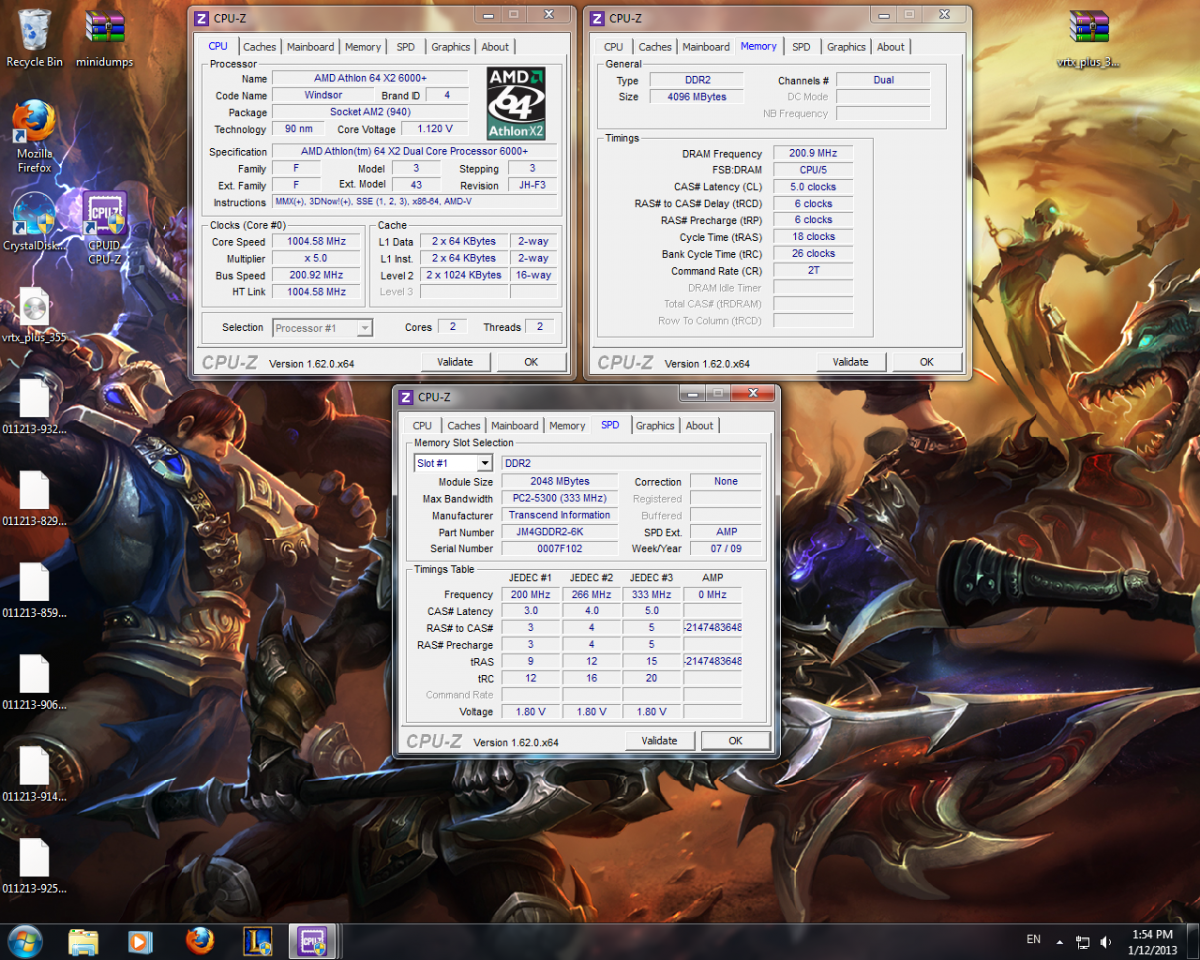Click the Transcend Information manufacturer field
The height and width of the screenshot is (960, 1200).
point(559,515)
